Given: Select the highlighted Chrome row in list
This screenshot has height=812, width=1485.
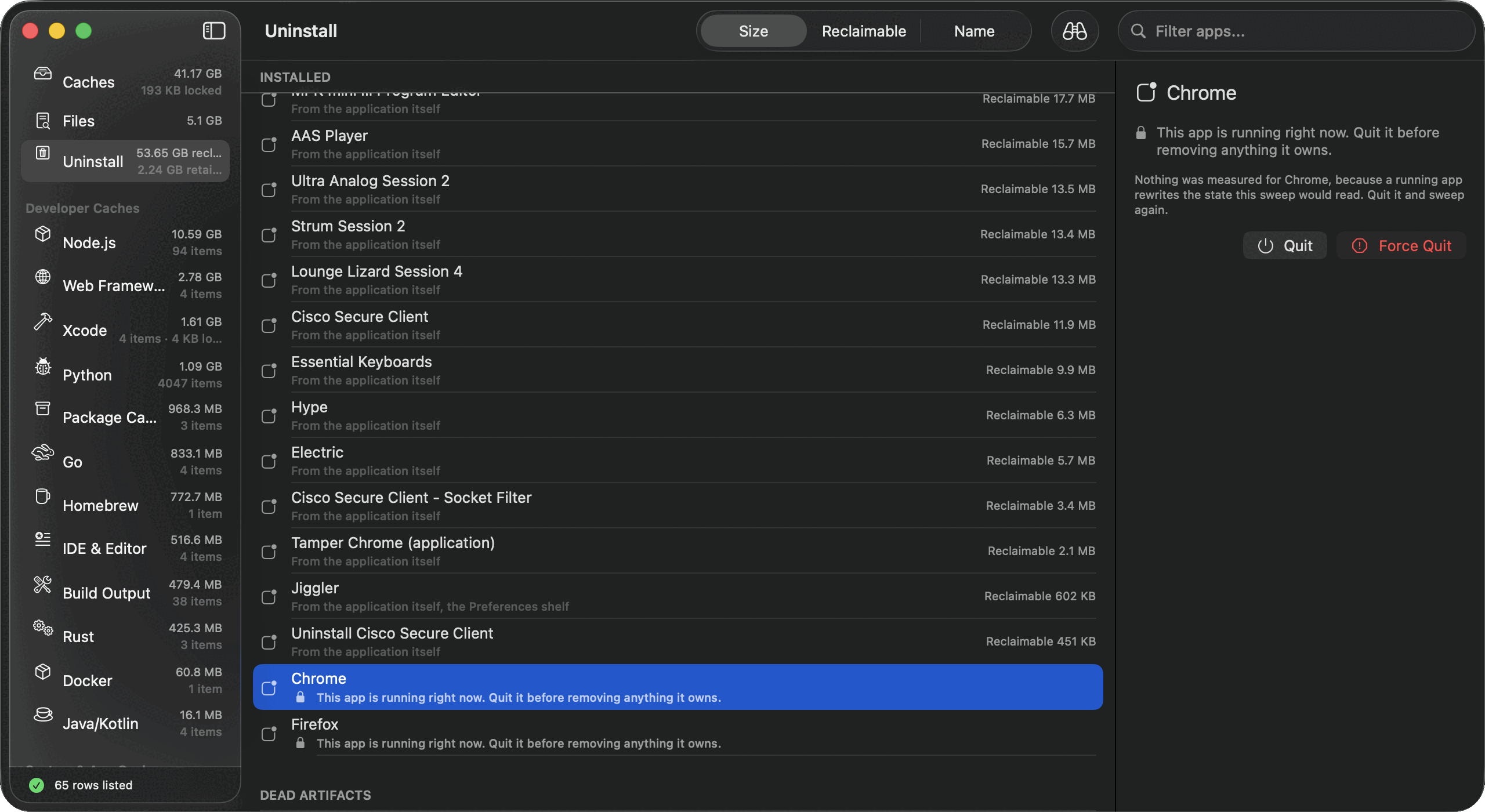Looking at the screenshot, I should (678, 687).
